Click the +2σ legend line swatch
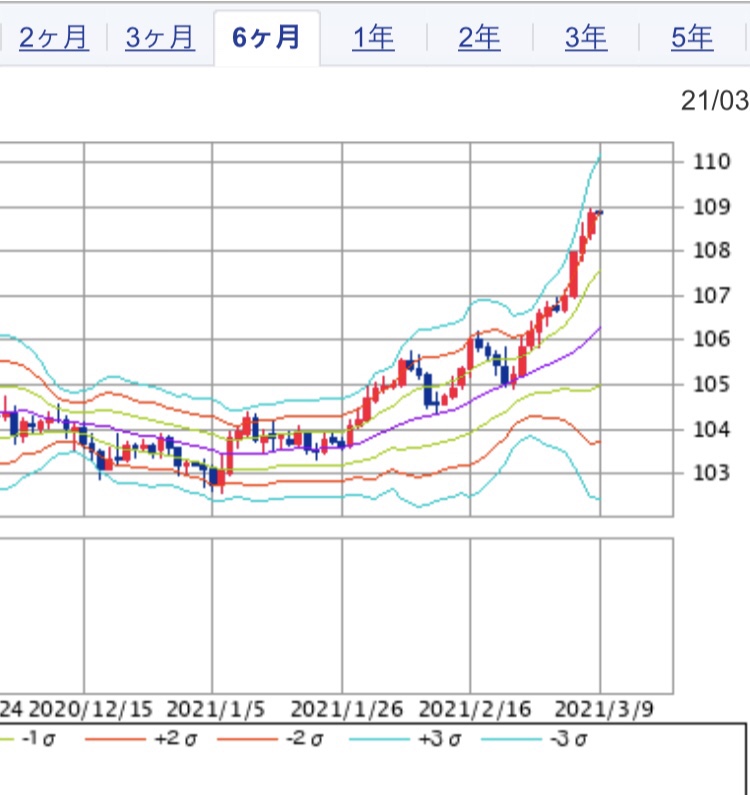This screenshot has width=750, height=795. click(x=115, y=740)
